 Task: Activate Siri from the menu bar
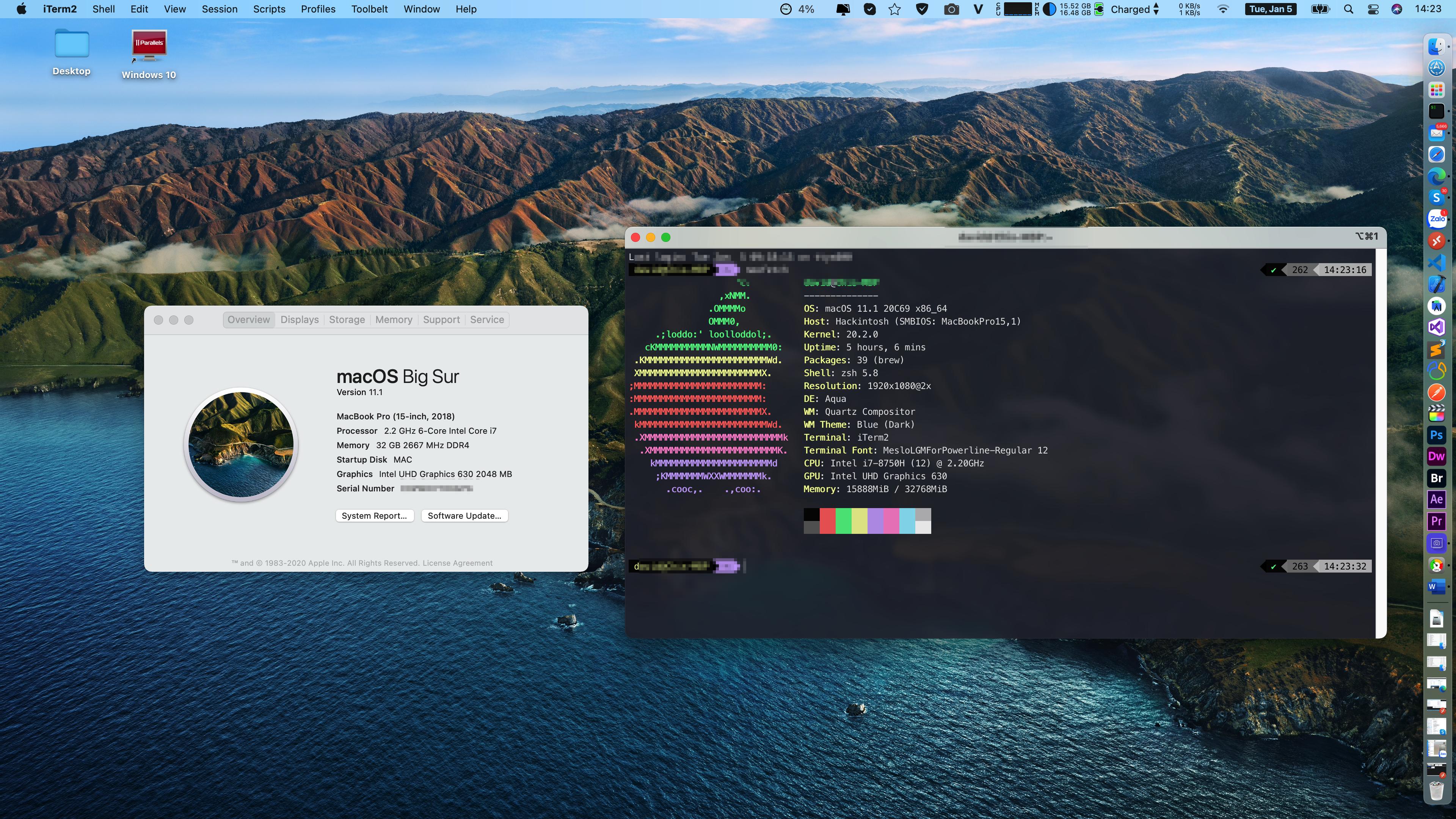tap(1396, 9)
